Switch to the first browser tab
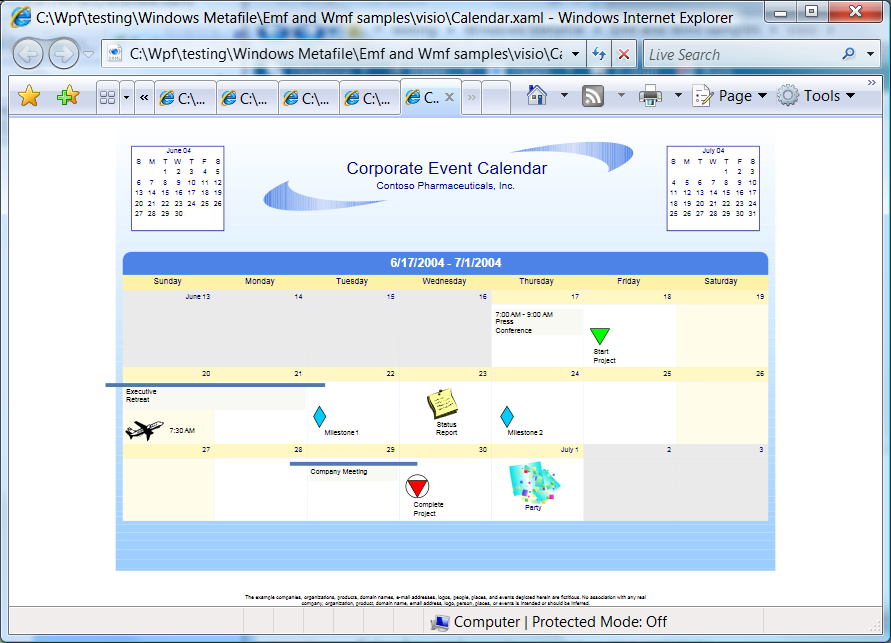The height and width of the screenshot is (643, 891). click(x=184, y=98)
